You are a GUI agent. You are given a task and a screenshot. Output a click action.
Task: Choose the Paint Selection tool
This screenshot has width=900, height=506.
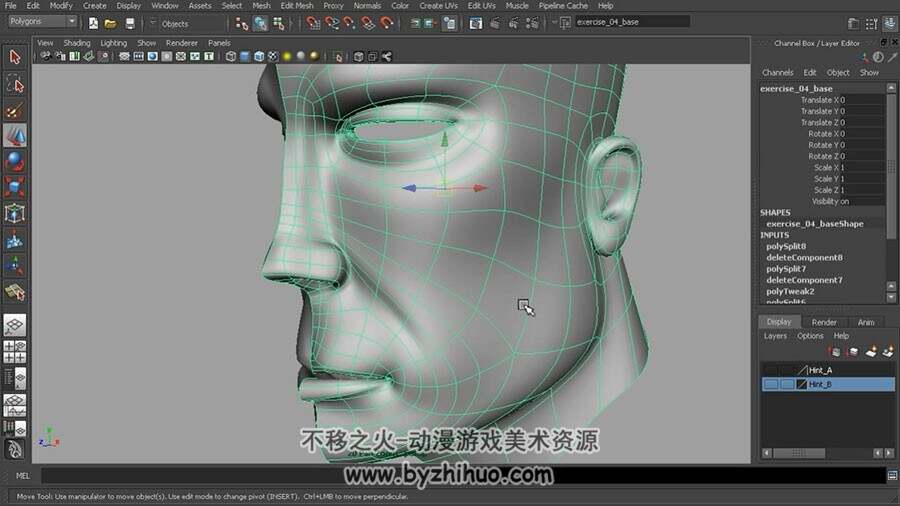(x=14, y=111)
